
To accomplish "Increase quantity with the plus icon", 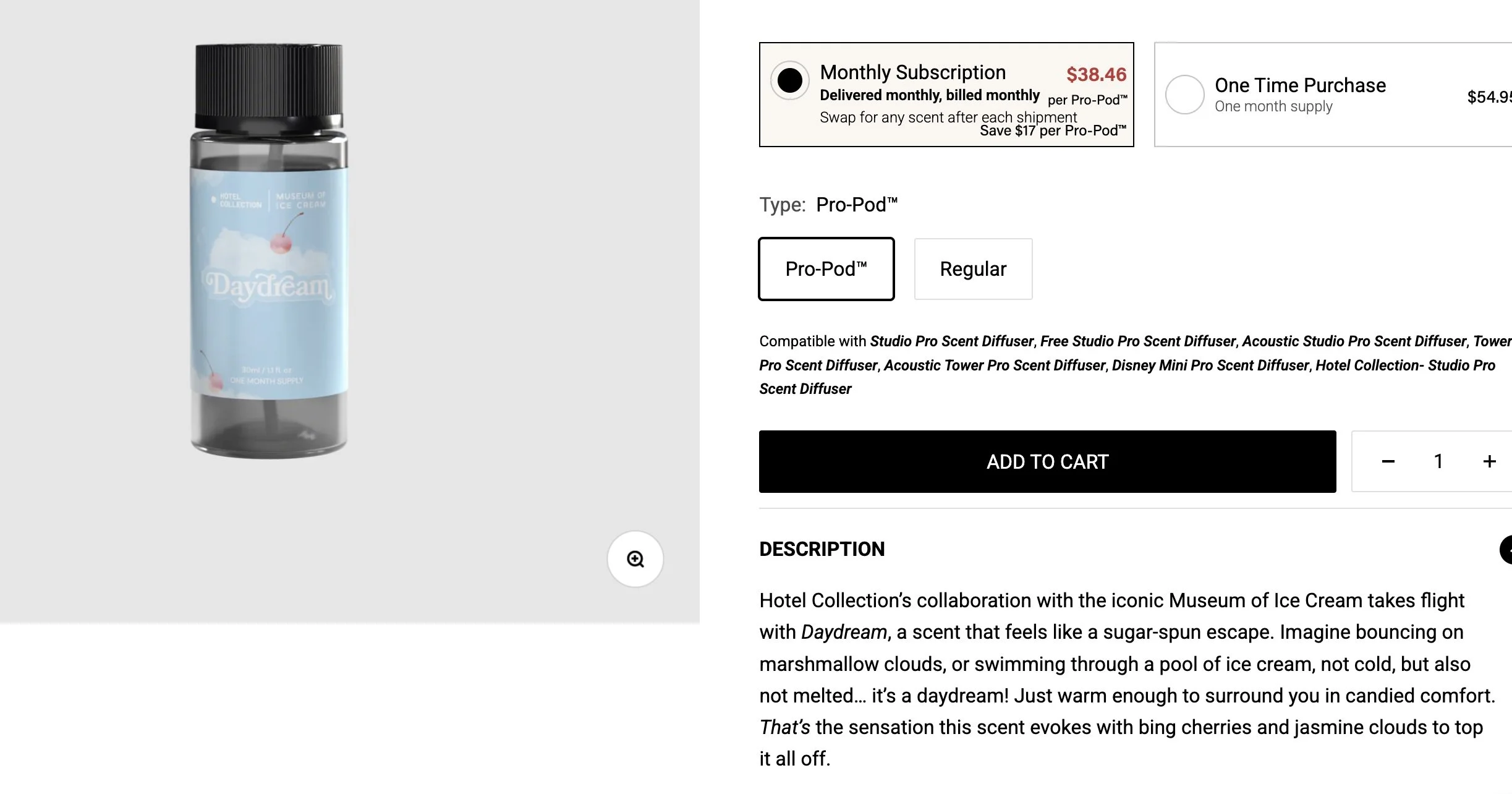I will pos(1489,462).
